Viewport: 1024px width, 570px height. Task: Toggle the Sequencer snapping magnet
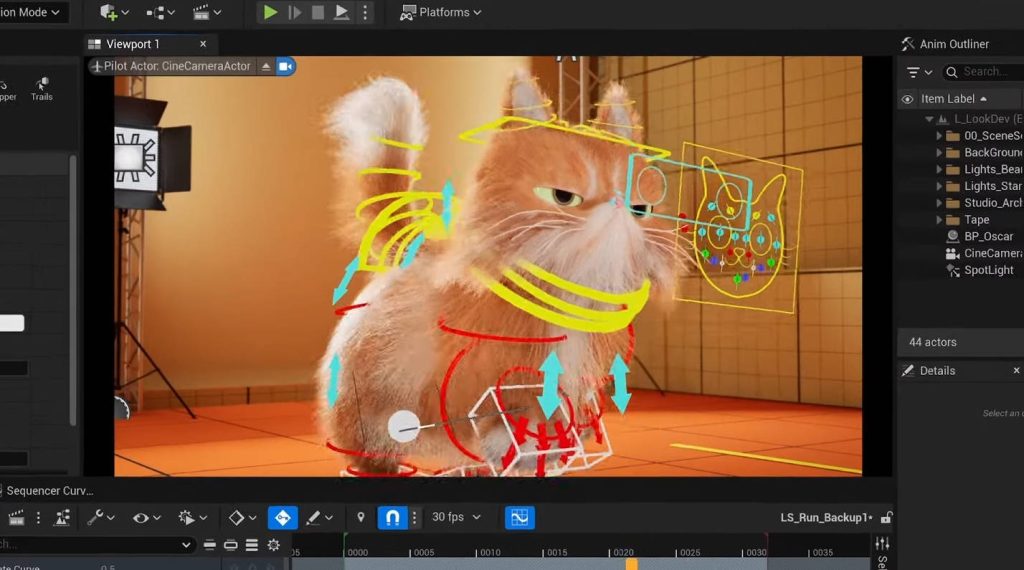392,517
